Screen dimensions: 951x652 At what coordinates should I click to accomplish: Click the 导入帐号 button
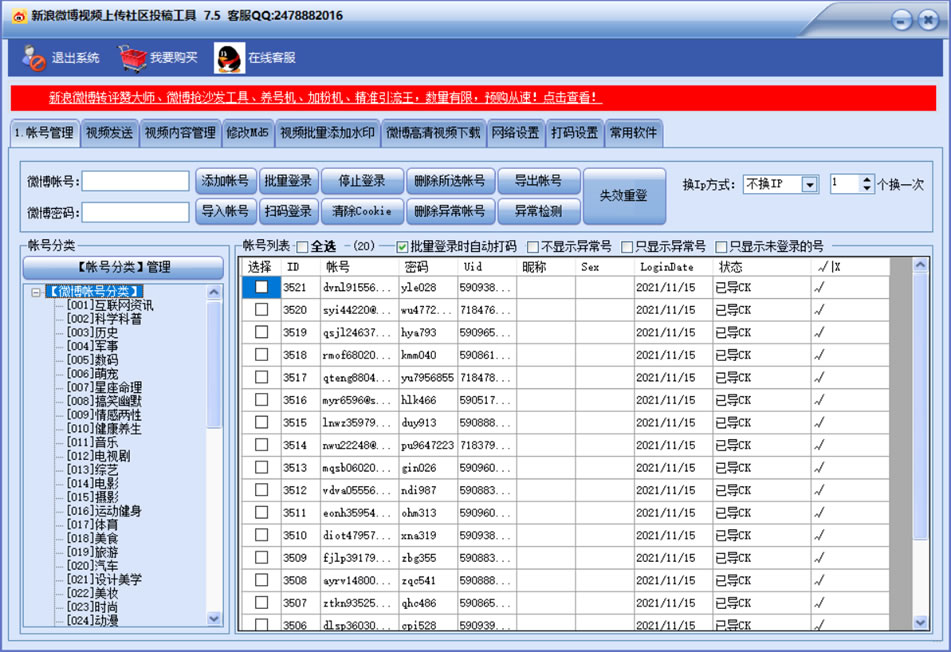click(x=225, y=212)
